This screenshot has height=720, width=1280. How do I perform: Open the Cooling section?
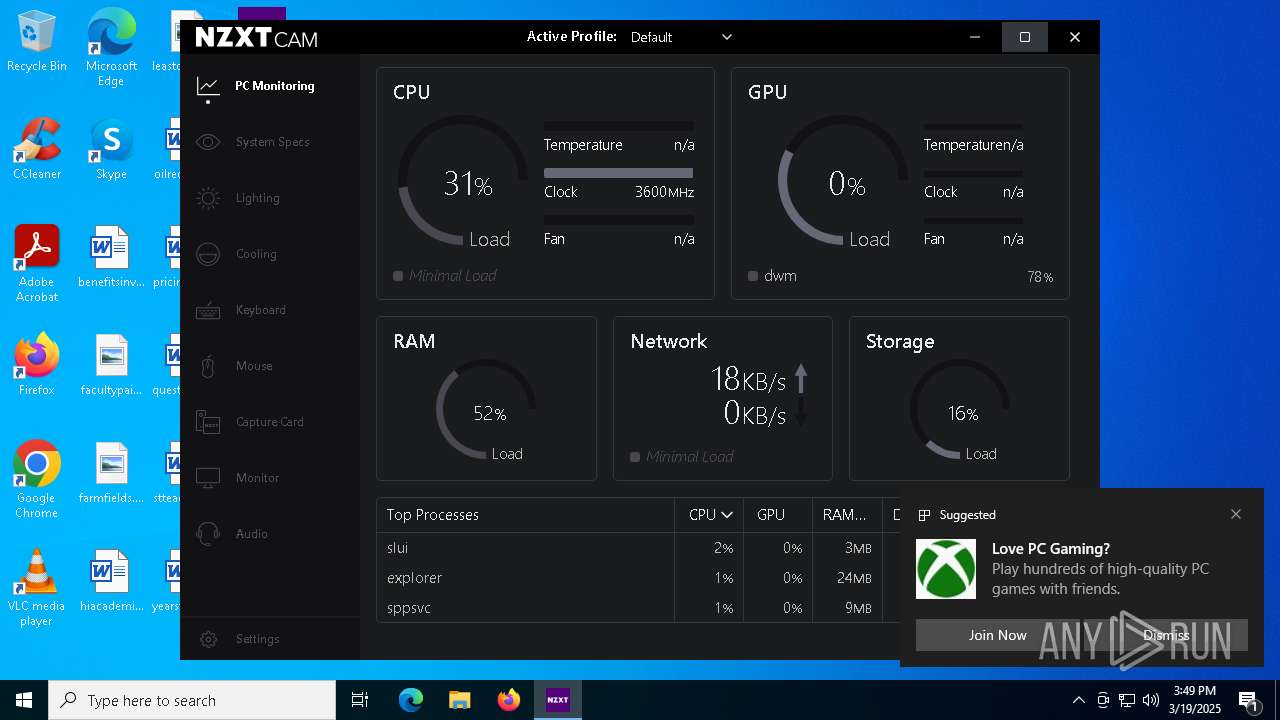[x=256, y=254]
